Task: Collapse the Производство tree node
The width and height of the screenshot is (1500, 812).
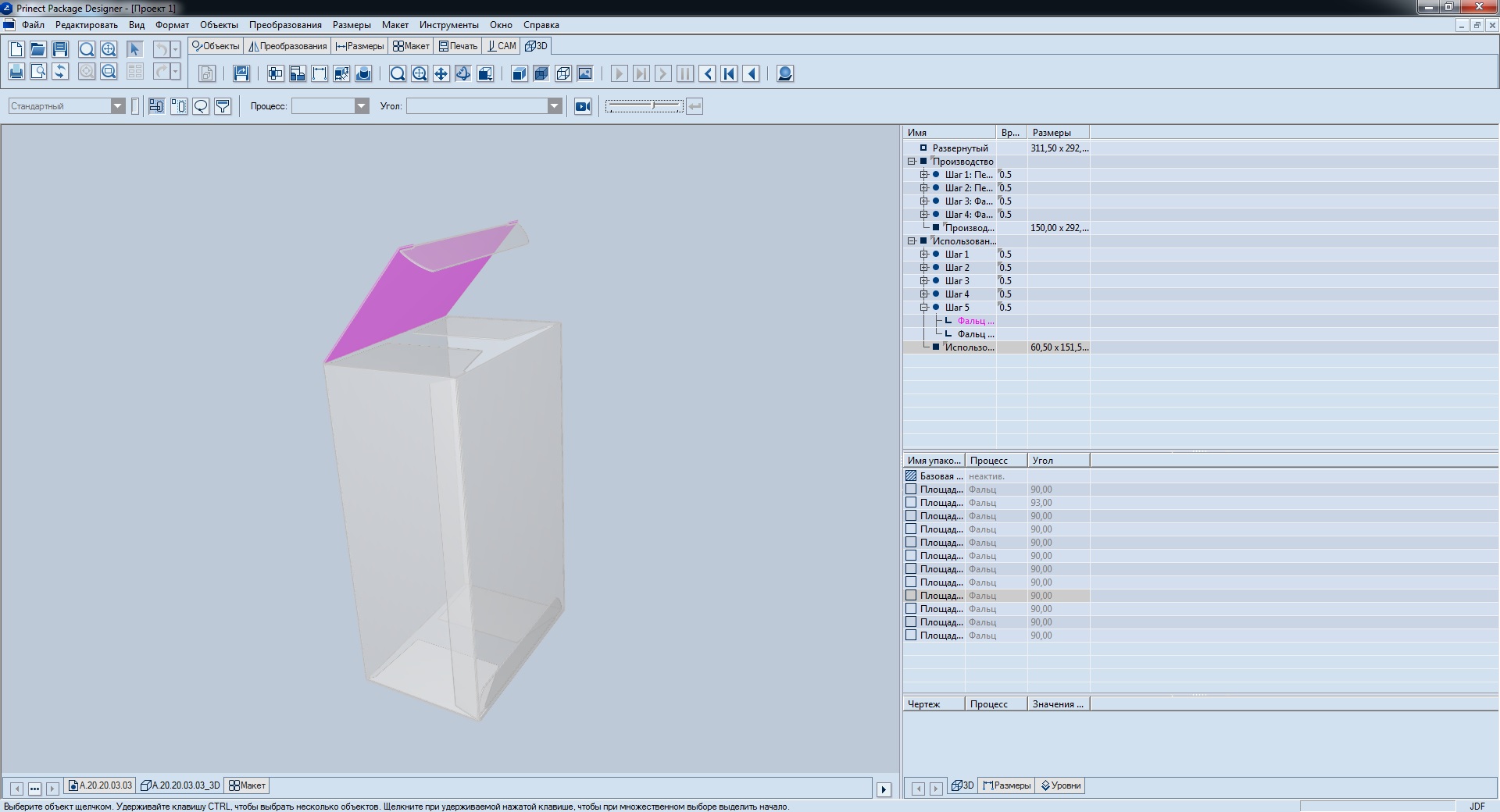Action: pyautogui.click(x=911, y=161)
